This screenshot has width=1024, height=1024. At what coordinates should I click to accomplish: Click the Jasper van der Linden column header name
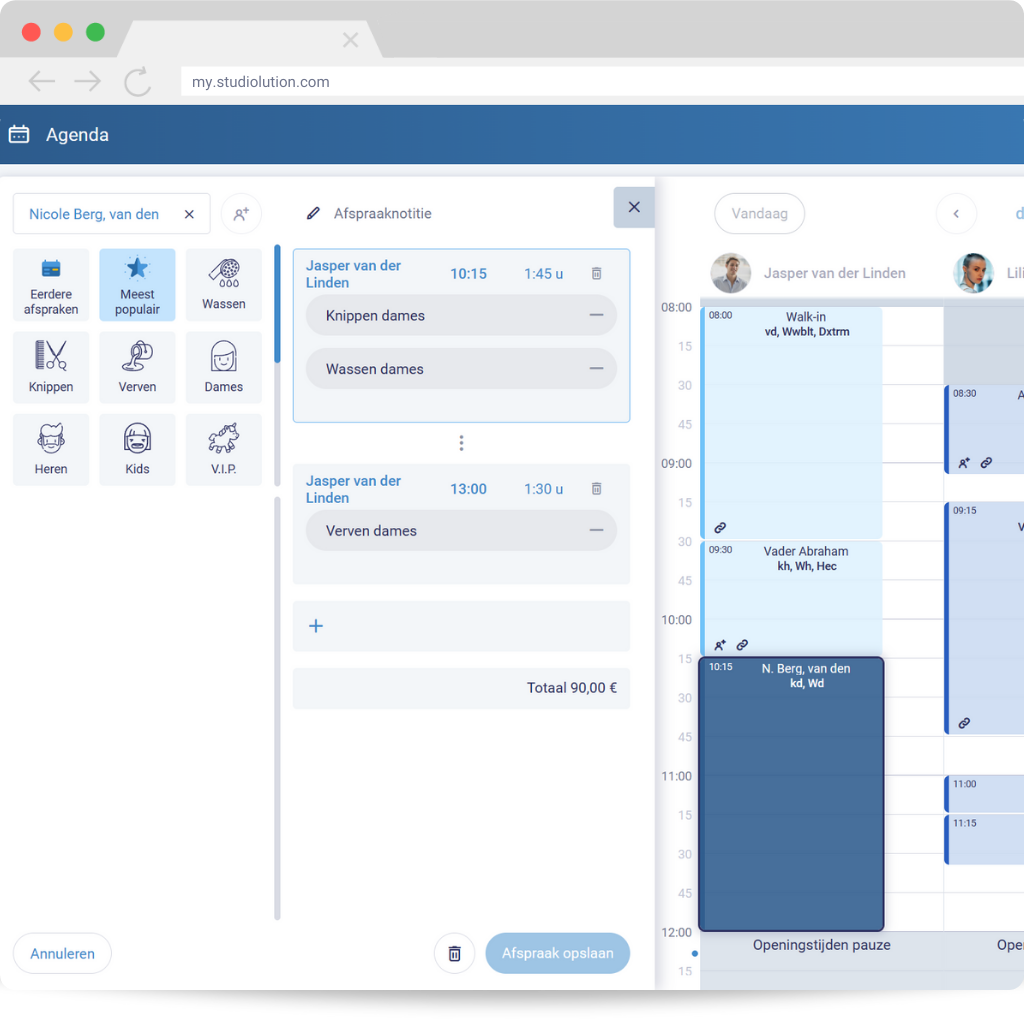pos(835,273)
